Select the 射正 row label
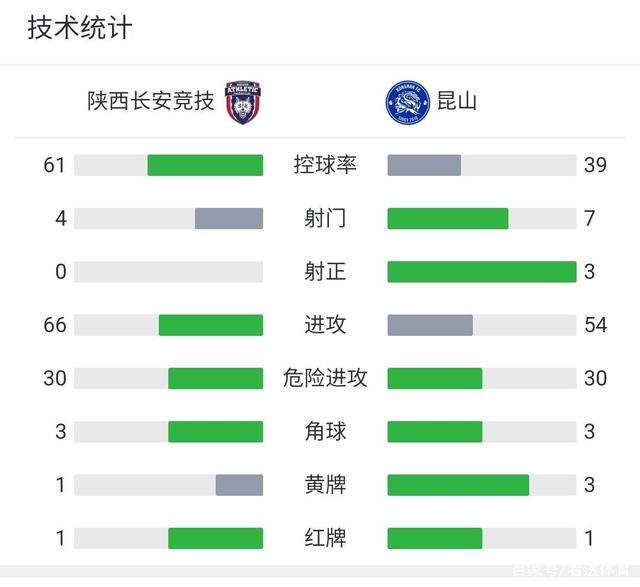This screenshot has width=640, height=587. click(x=325, y=272)
